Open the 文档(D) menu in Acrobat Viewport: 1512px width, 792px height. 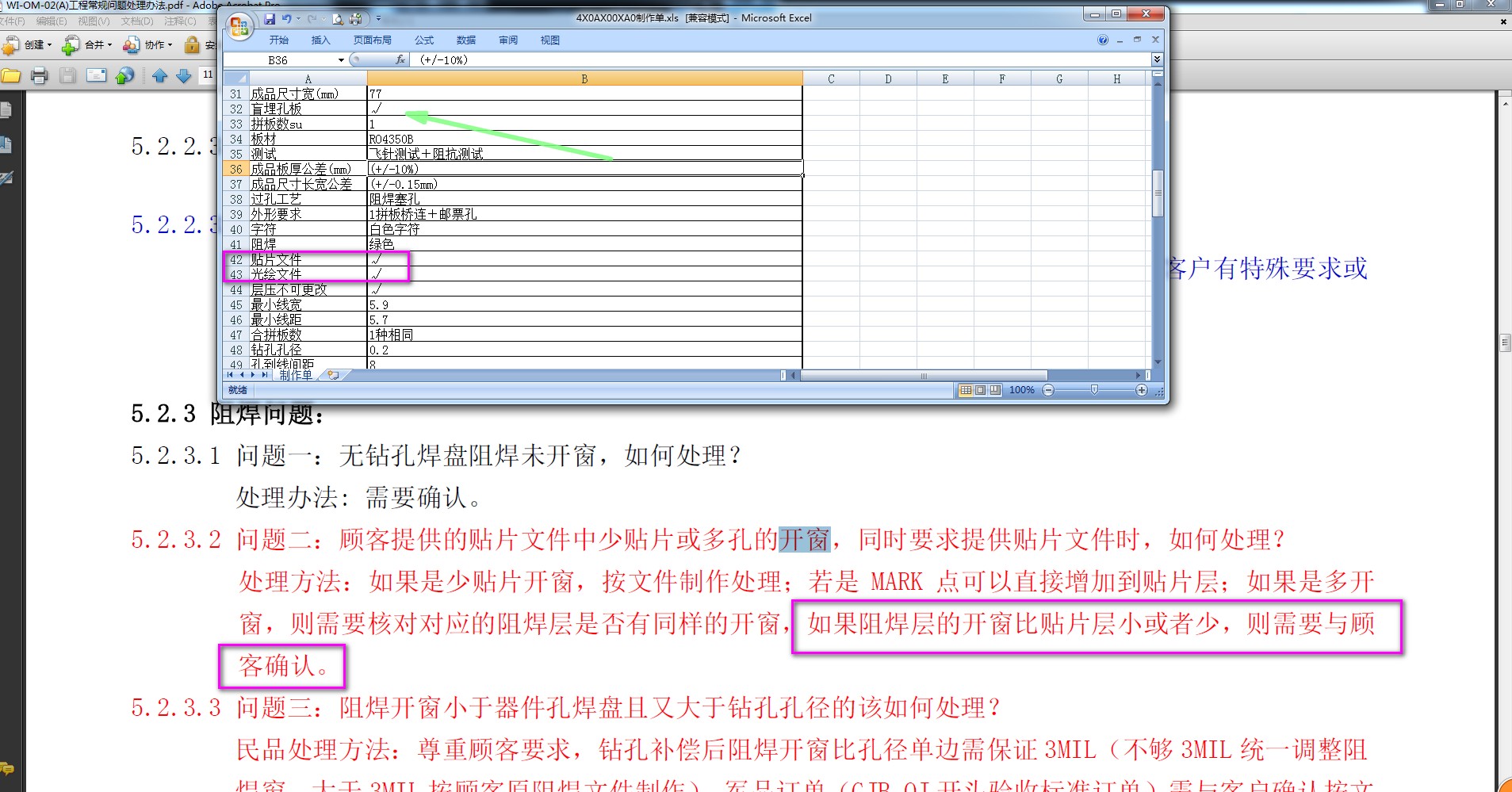(x=137, y=21)
